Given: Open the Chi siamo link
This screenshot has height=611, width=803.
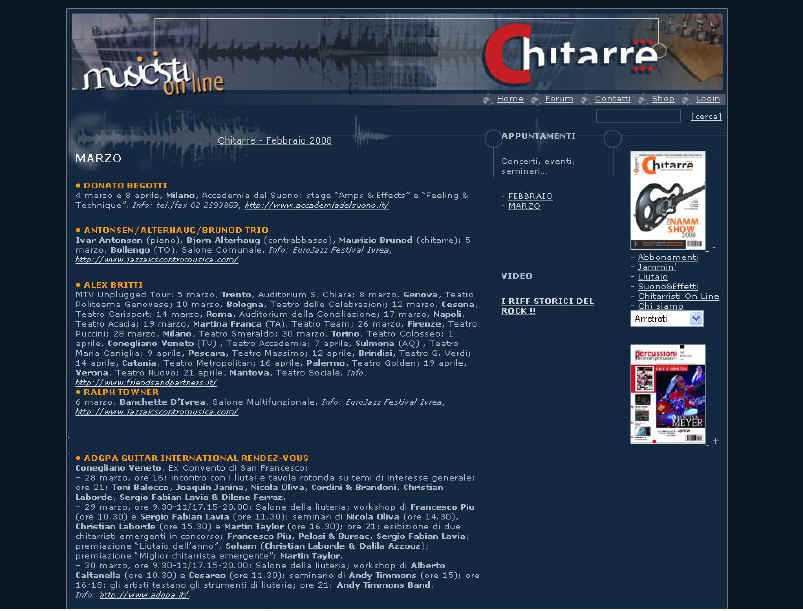Looking at the screenshot, I should click(661, 306).
